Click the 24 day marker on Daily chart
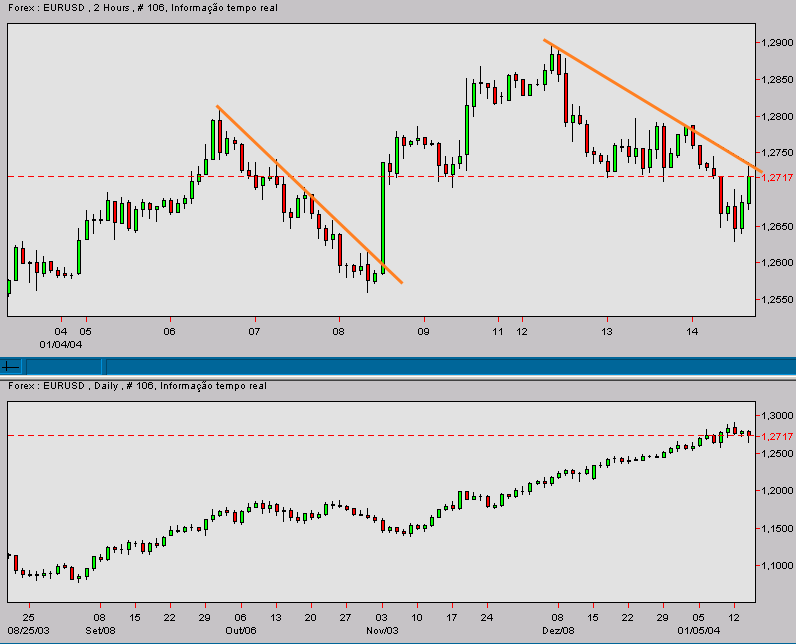Screen dimensions: 796x644 point(487,618)
